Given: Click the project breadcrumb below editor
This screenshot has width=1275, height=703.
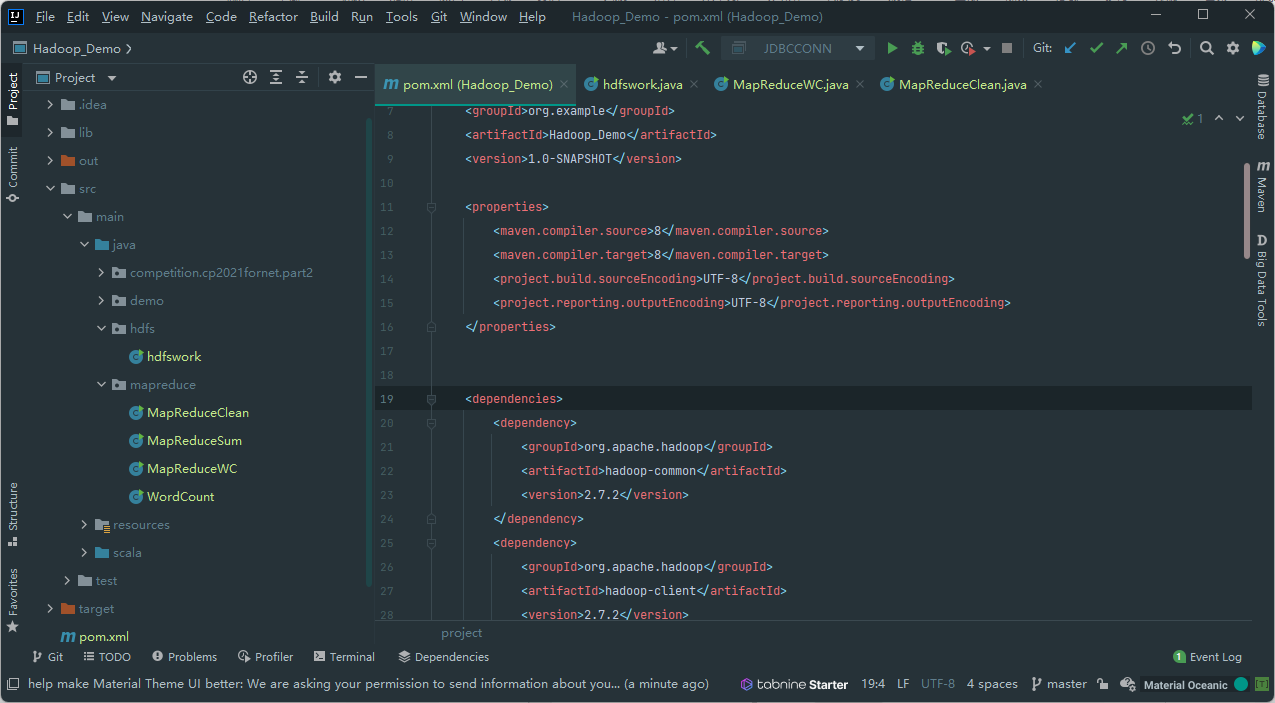Looking at the screenshot, I should pos(462,633).
